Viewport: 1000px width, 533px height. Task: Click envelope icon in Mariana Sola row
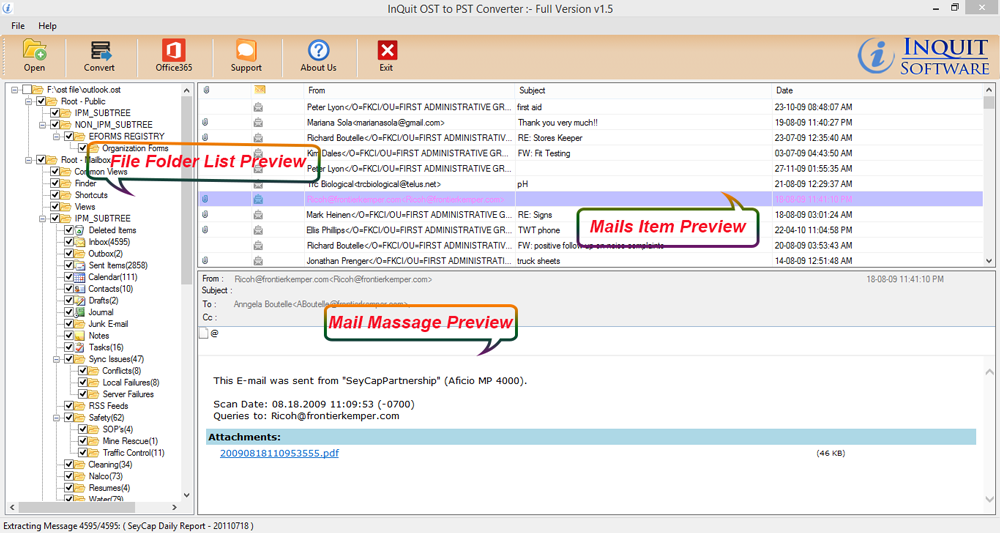(x=258, y=122)
